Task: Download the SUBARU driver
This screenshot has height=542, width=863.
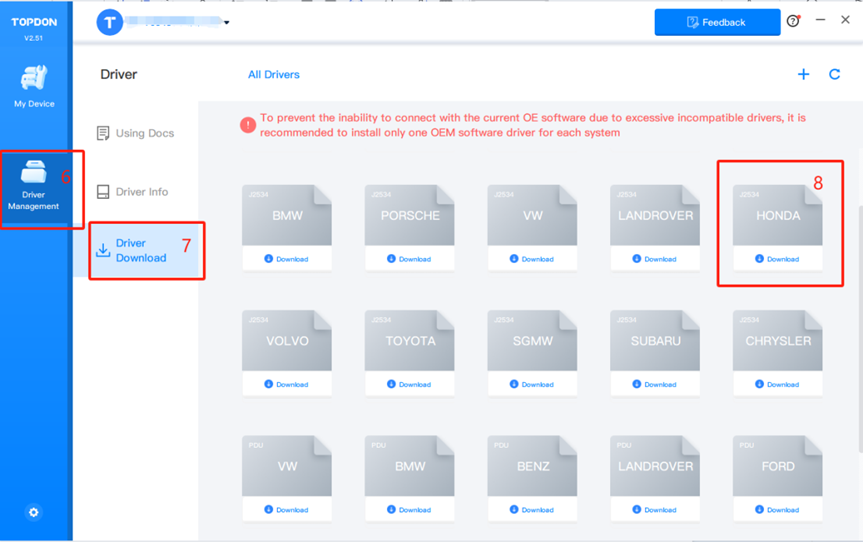Action: (655, 384)
